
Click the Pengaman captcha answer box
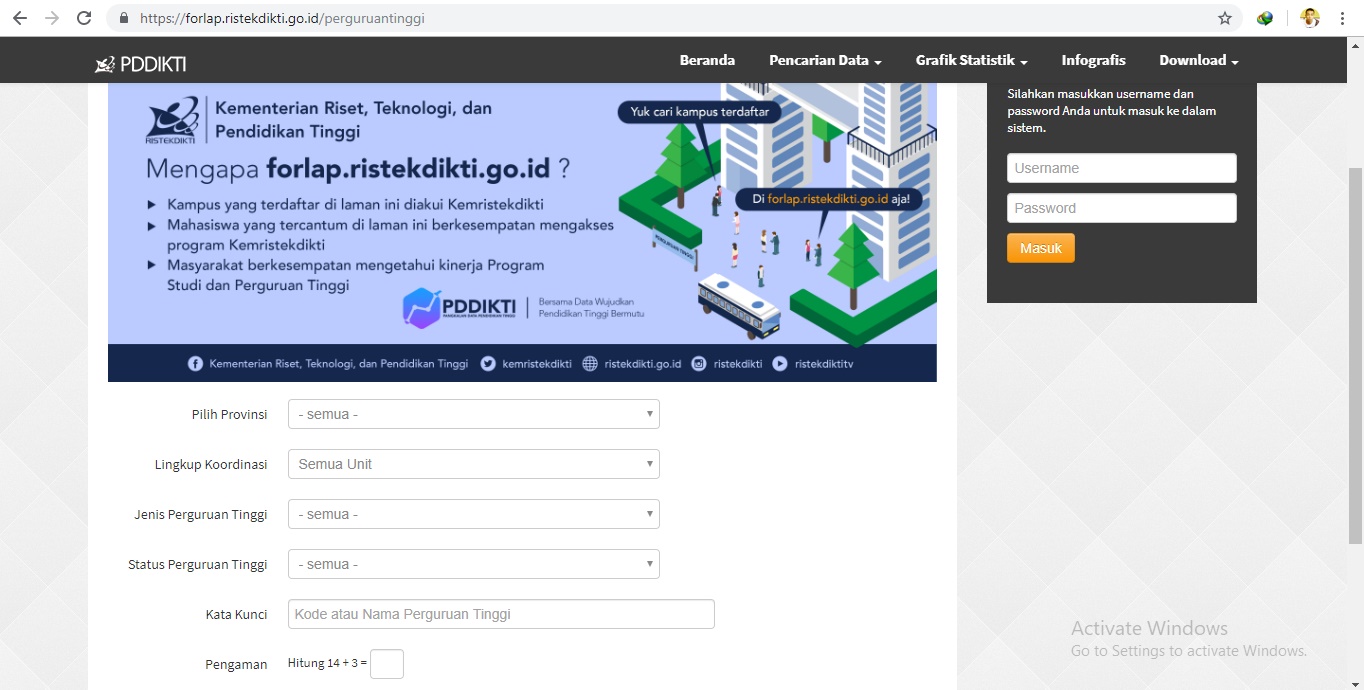pos(387,664)
